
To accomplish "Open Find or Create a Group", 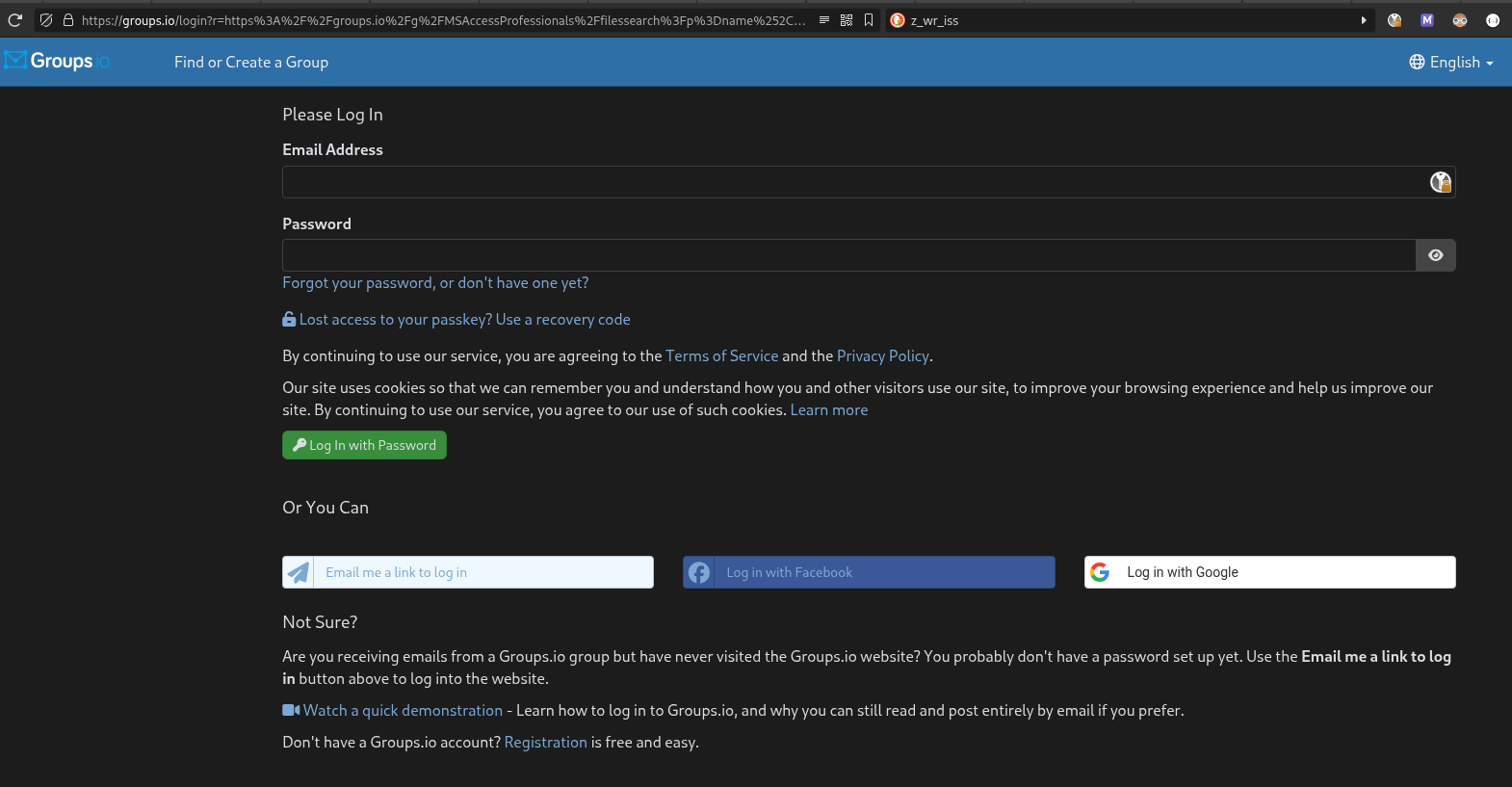I will click(x=251, y=62).
